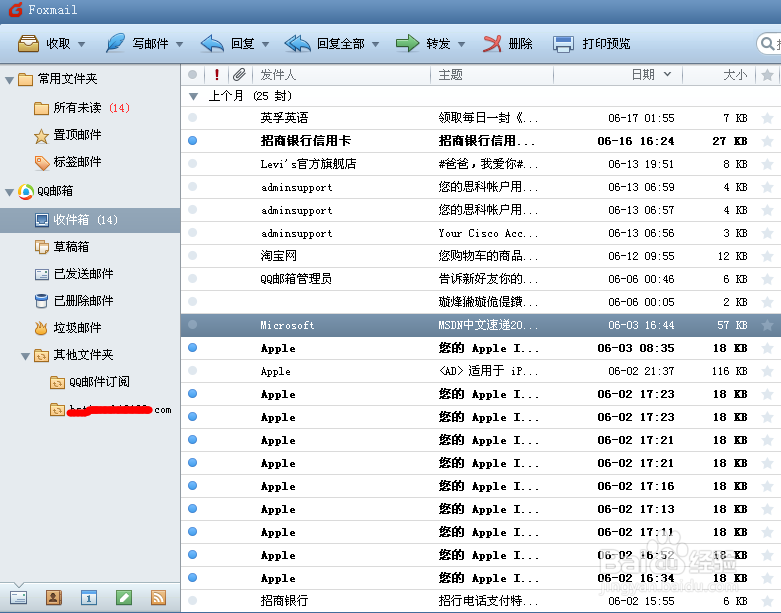Click the star column header icon
The width and height of the screenshot is (781, 613).
pyautogui.click(x=768, y=75)
